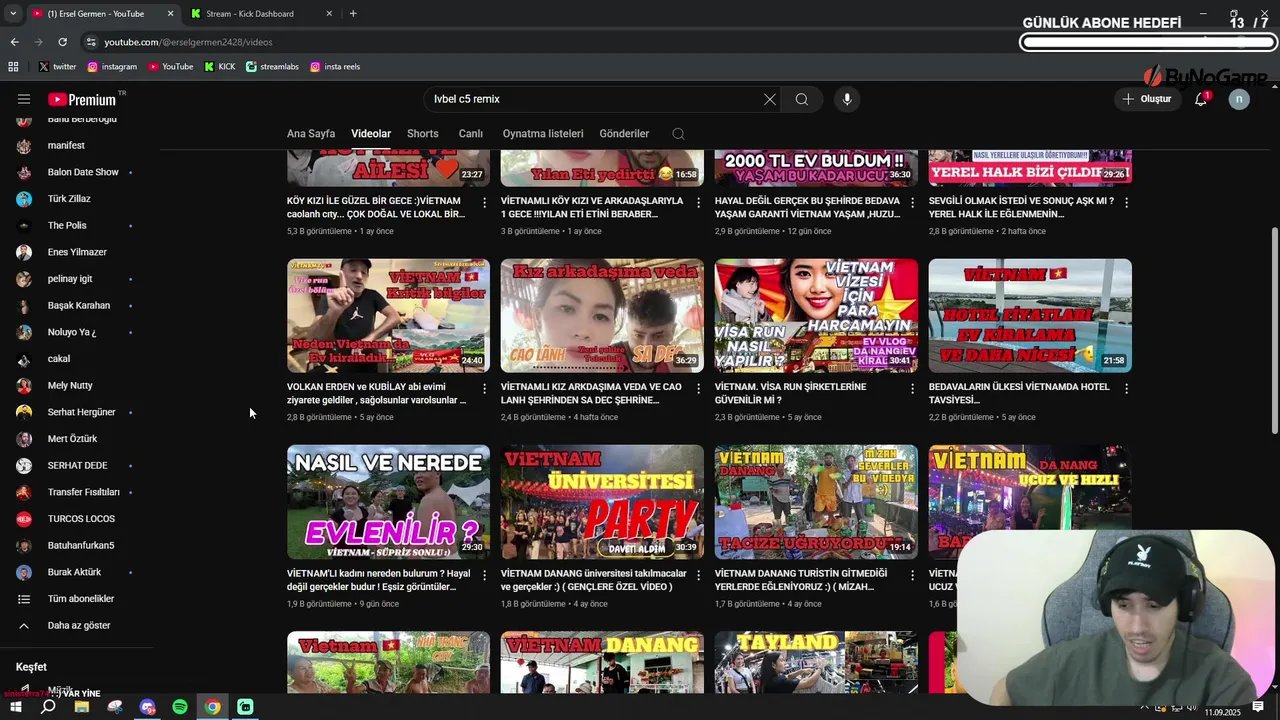
Task: Collapse subscriptions with Daha az göster
Action: (78, 626)
